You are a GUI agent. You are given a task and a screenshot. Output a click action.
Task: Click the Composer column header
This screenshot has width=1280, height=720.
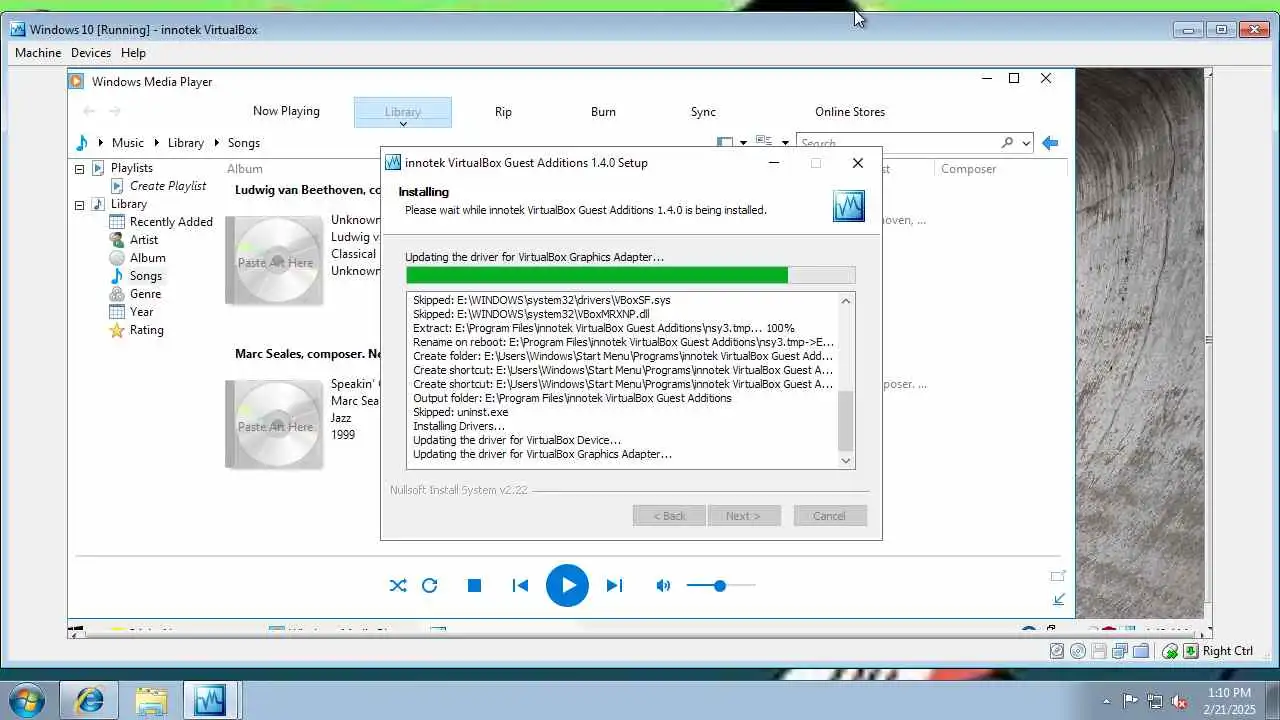968,169
